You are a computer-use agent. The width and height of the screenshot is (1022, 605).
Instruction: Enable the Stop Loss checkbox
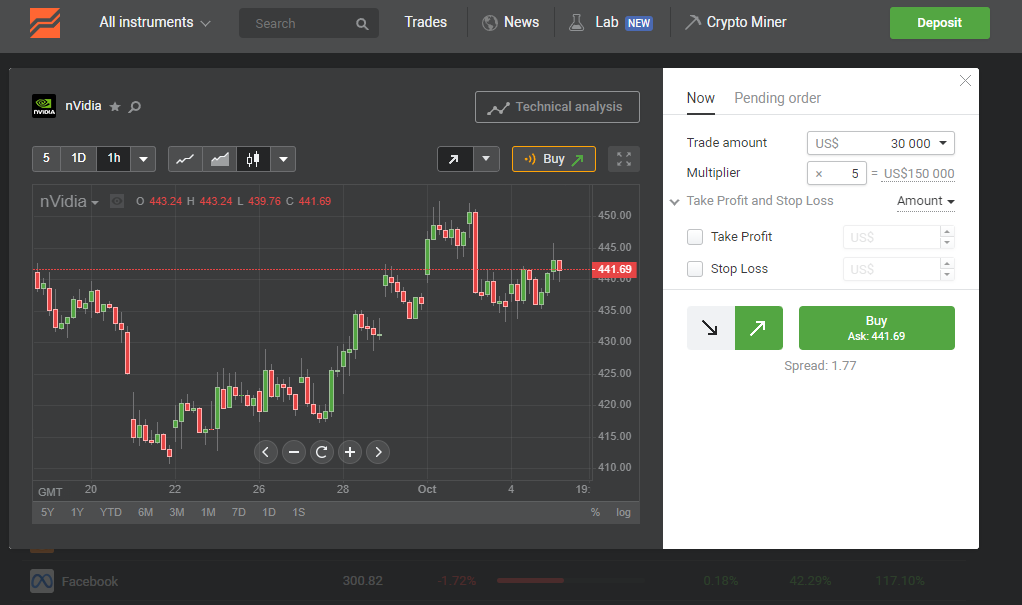pyautogui.click(x=695, y=269)
